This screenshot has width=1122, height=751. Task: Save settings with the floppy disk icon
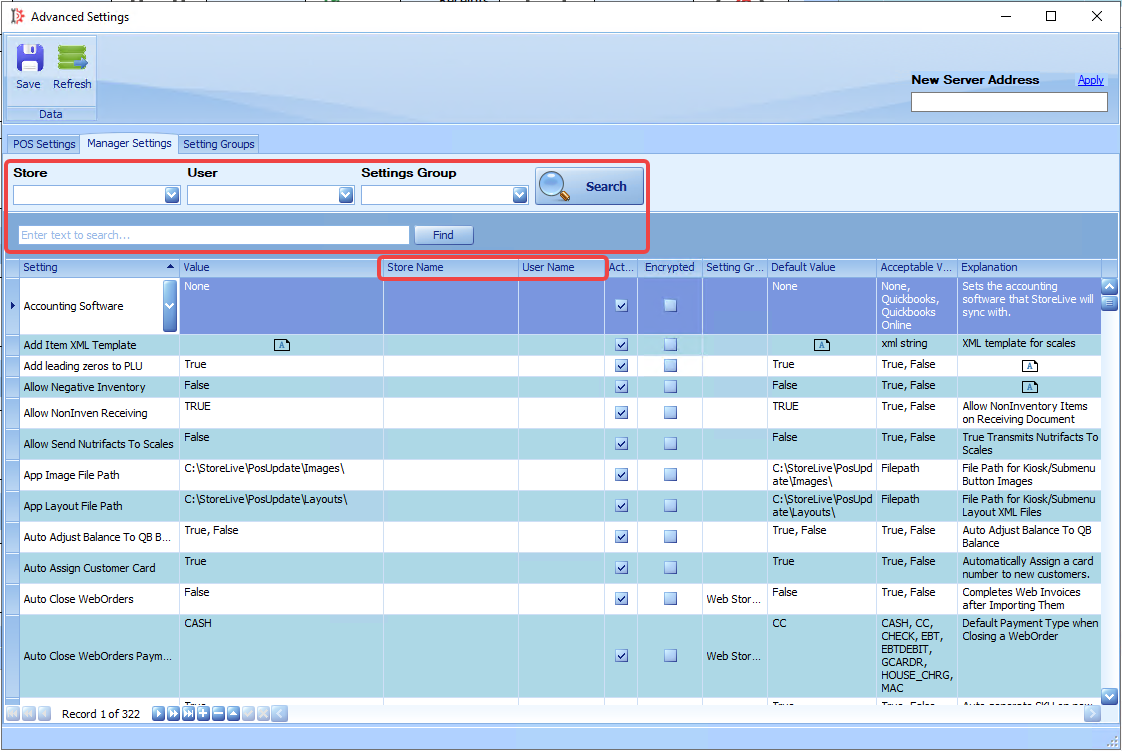[29, 67]
